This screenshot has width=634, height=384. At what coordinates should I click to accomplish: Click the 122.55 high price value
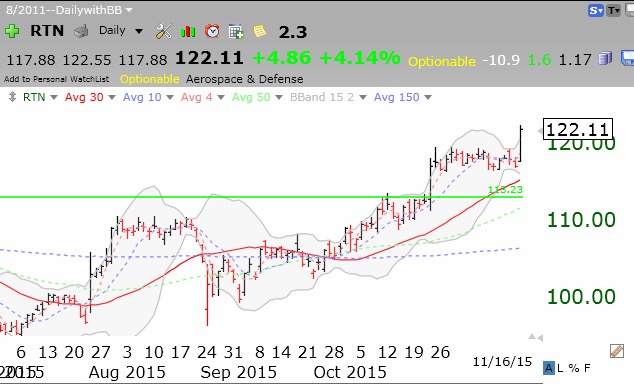[87, 60]
